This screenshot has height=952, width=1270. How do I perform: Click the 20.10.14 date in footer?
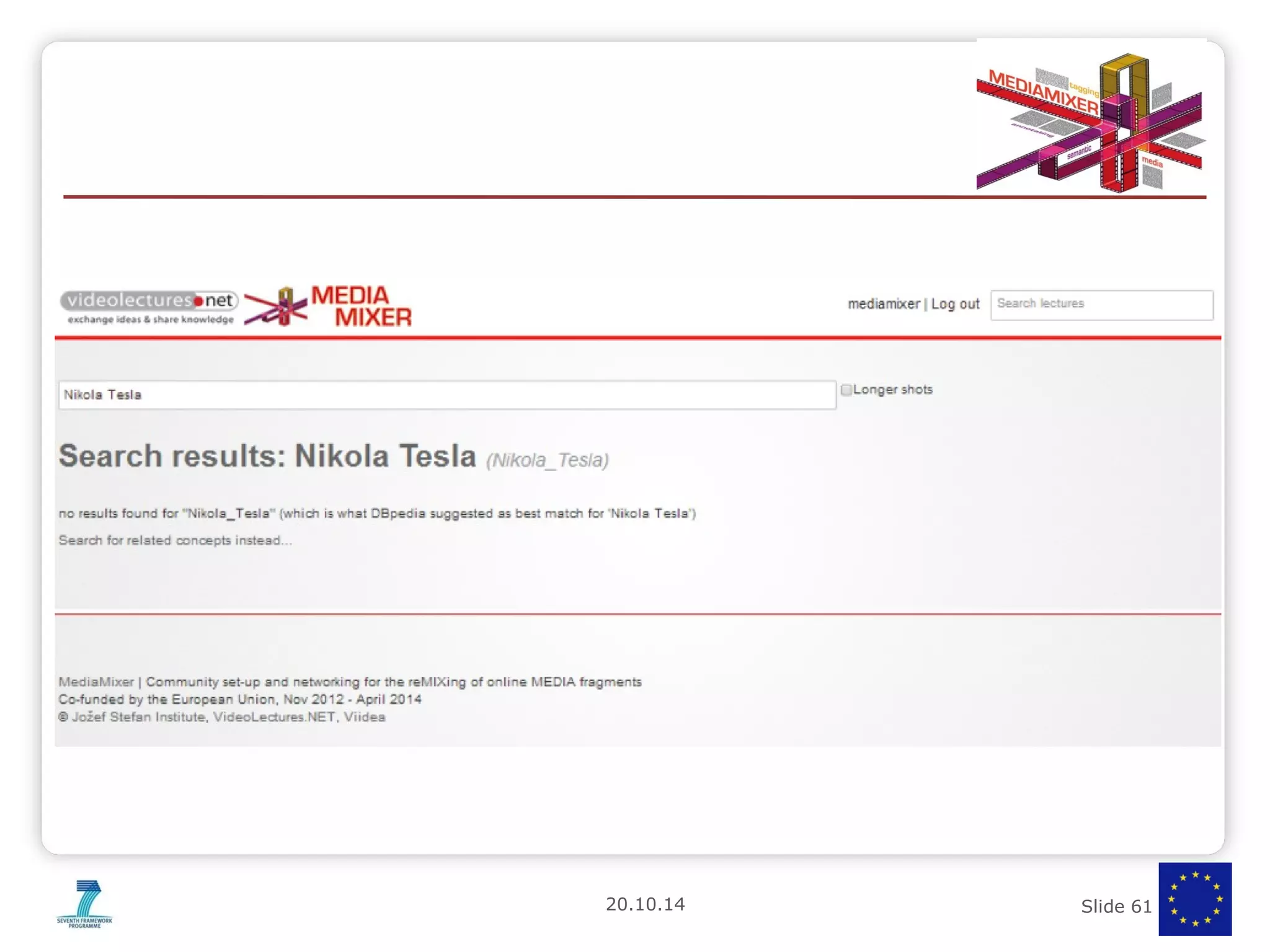point(645,904)
